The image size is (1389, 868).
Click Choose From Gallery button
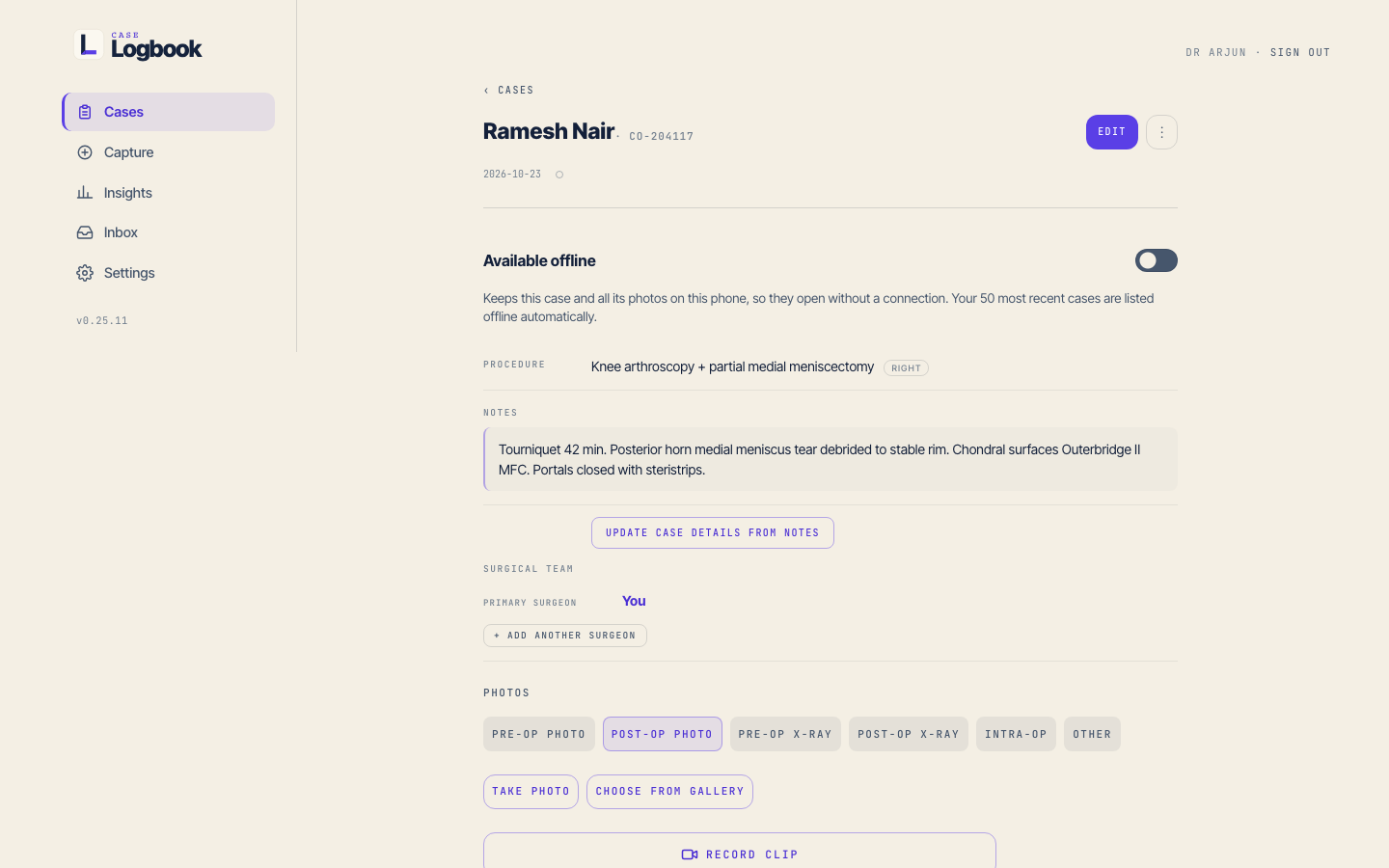669,792
